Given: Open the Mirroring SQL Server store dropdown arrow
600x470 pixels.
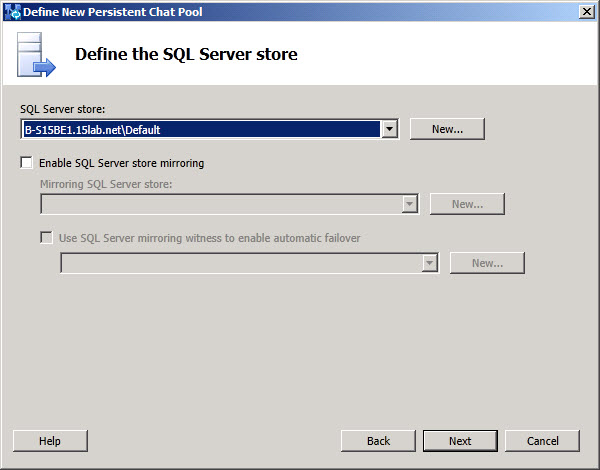Looking at the screenshot, I should pyautogui.click(x=410, y=204).
